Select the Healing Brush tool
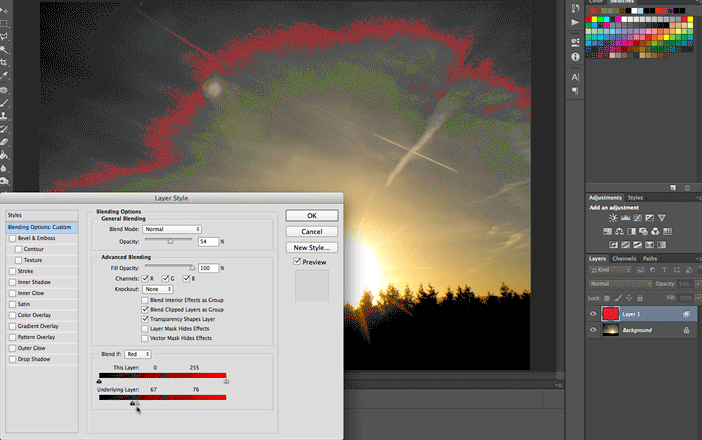This screenshot has height=440, width=702. (x=4, y=90)
